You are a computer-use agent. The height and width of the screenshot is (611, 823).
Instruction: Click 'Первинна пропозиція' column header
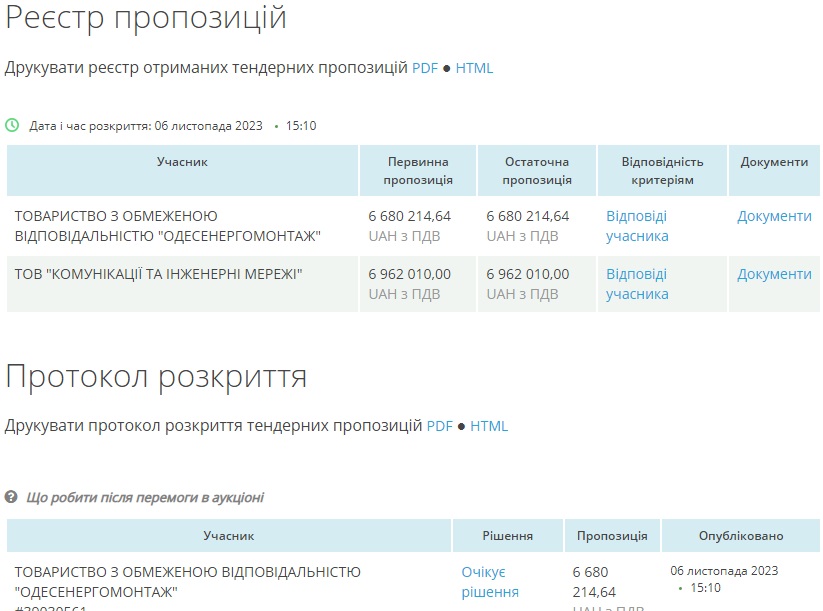(x=418, y=171)
